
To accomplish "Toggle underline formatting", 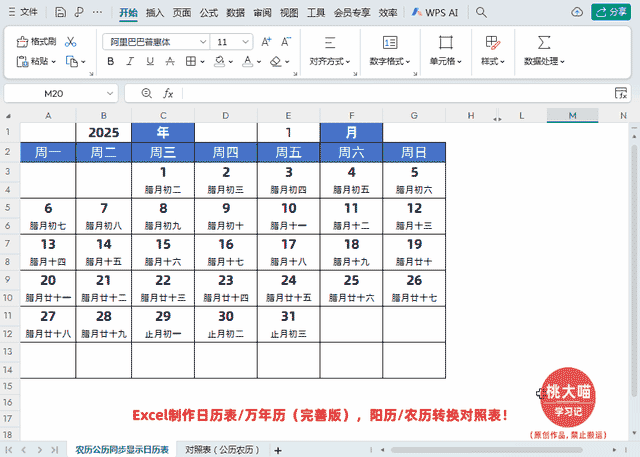I will pyautogui.click(x=150, y=61).
